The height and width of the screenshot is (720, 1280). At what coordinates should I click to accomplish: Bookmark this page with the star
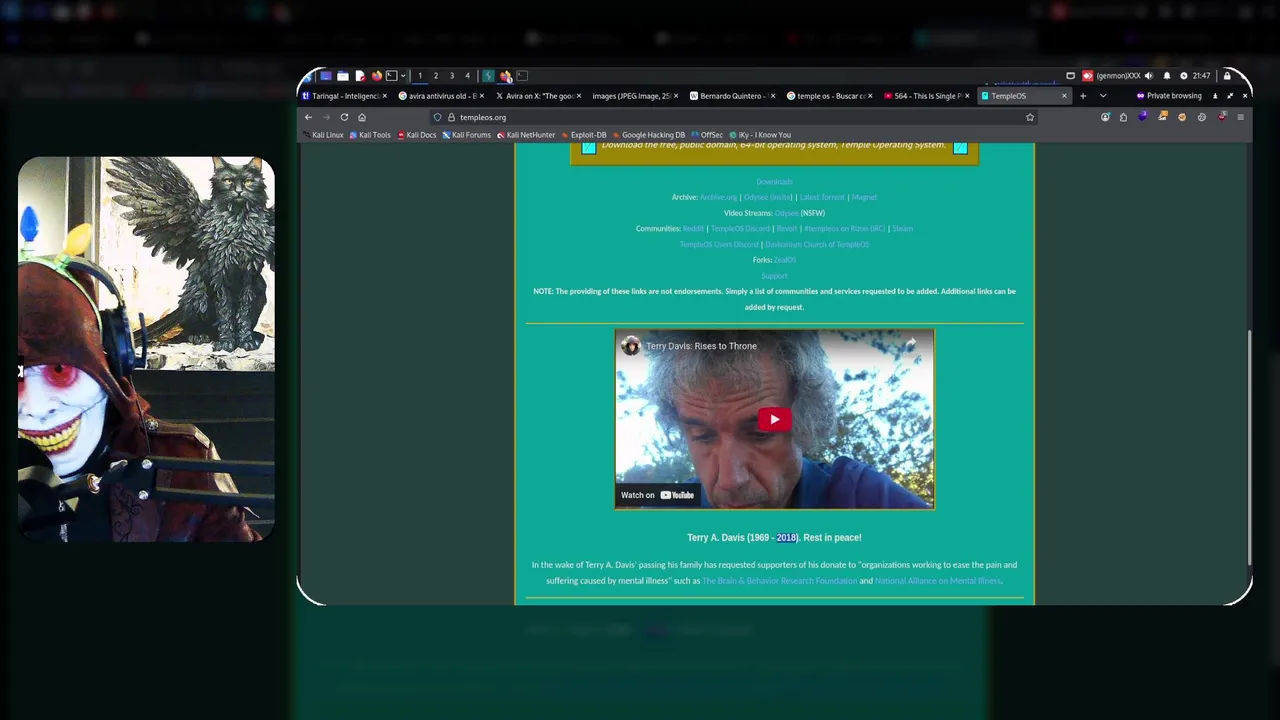[1030, 117]
